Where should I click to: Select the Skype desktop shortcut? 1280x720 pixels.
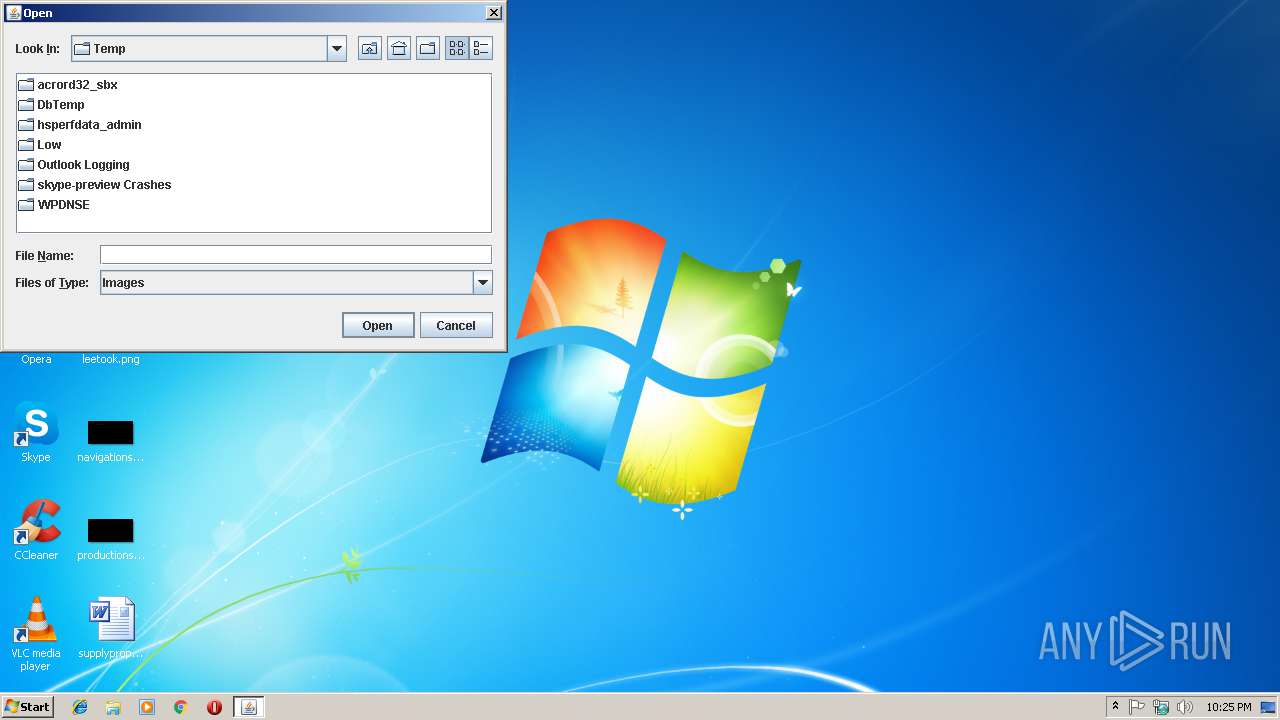36,433
